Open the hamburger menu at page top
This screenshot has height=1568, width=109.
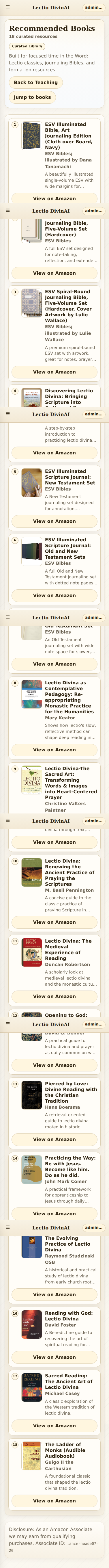tap(7, 7)
